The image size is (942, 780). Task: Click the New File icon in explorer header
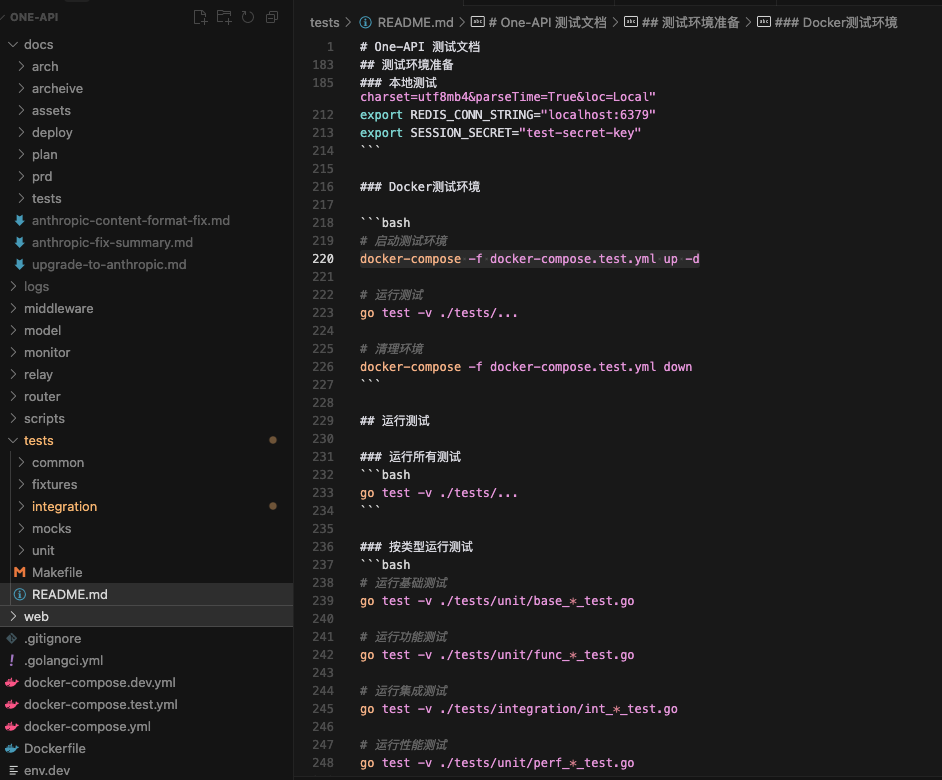click(200, 17)
